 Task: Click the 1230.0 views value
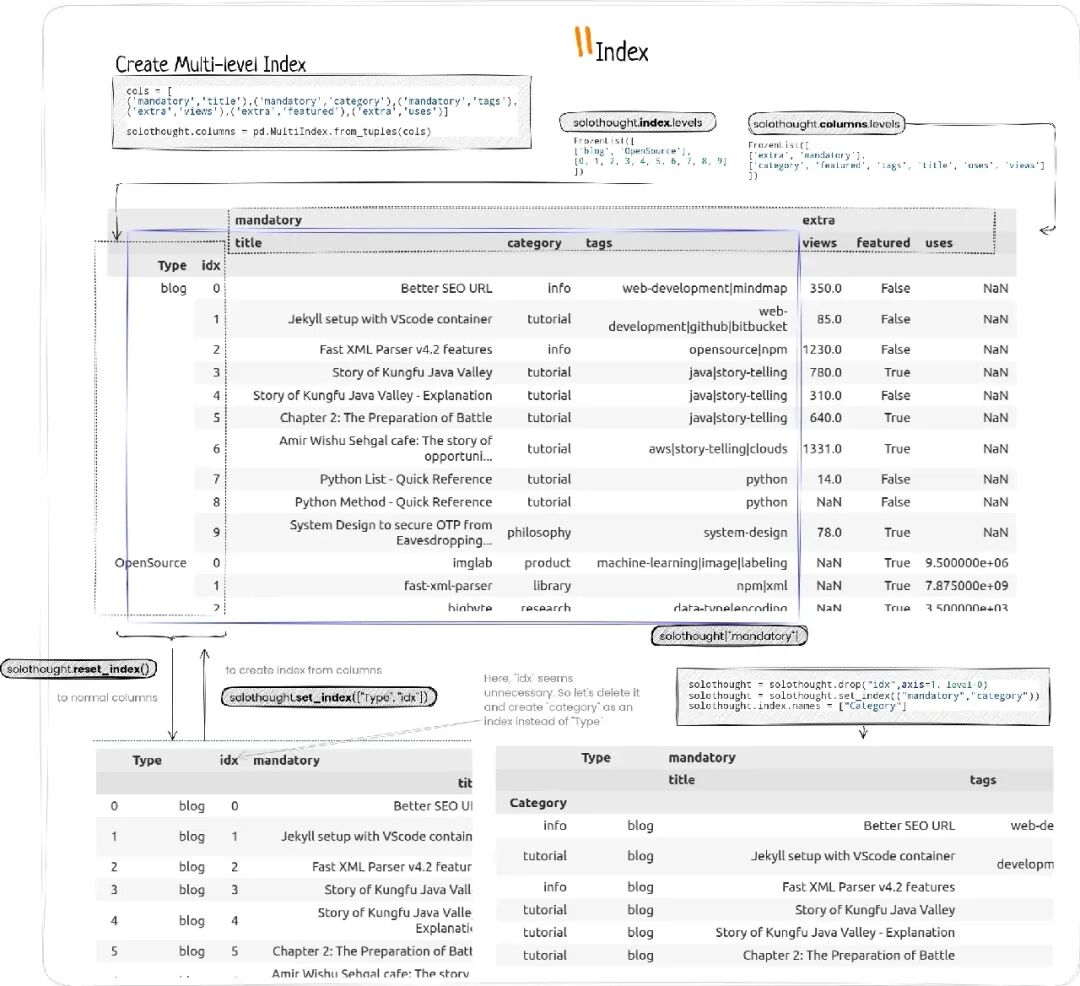click(822, 349)
